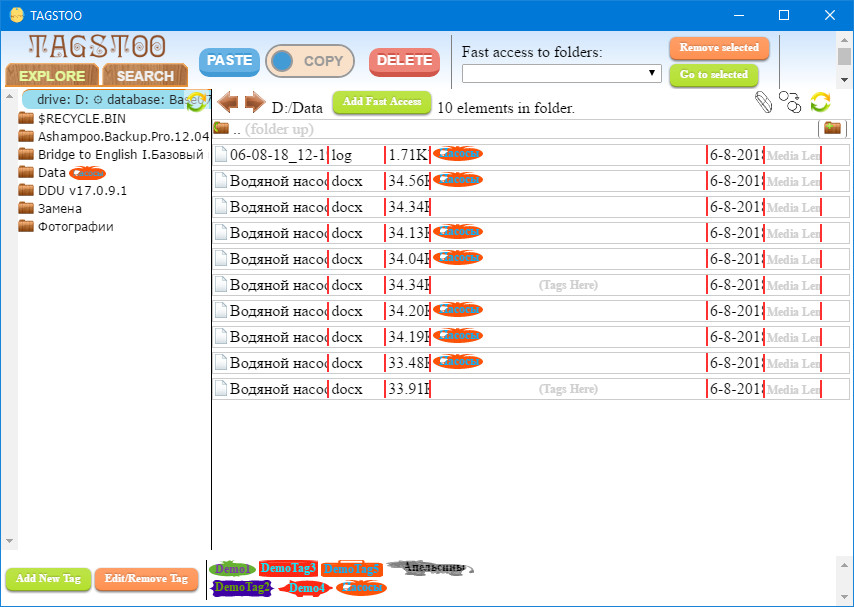Open the Bridge to English folder in the tree
Viewport: 854px width, 607px height.
[121, 154]
